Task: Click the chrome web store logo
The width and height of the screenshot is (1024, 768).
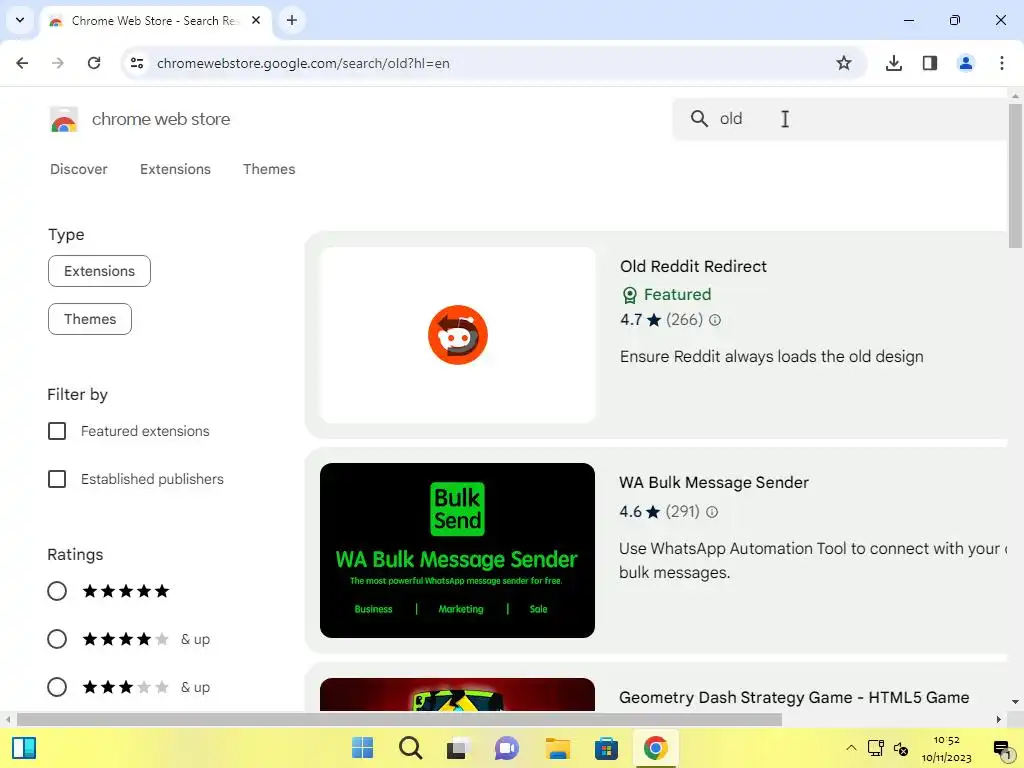Action: point(64,120)
